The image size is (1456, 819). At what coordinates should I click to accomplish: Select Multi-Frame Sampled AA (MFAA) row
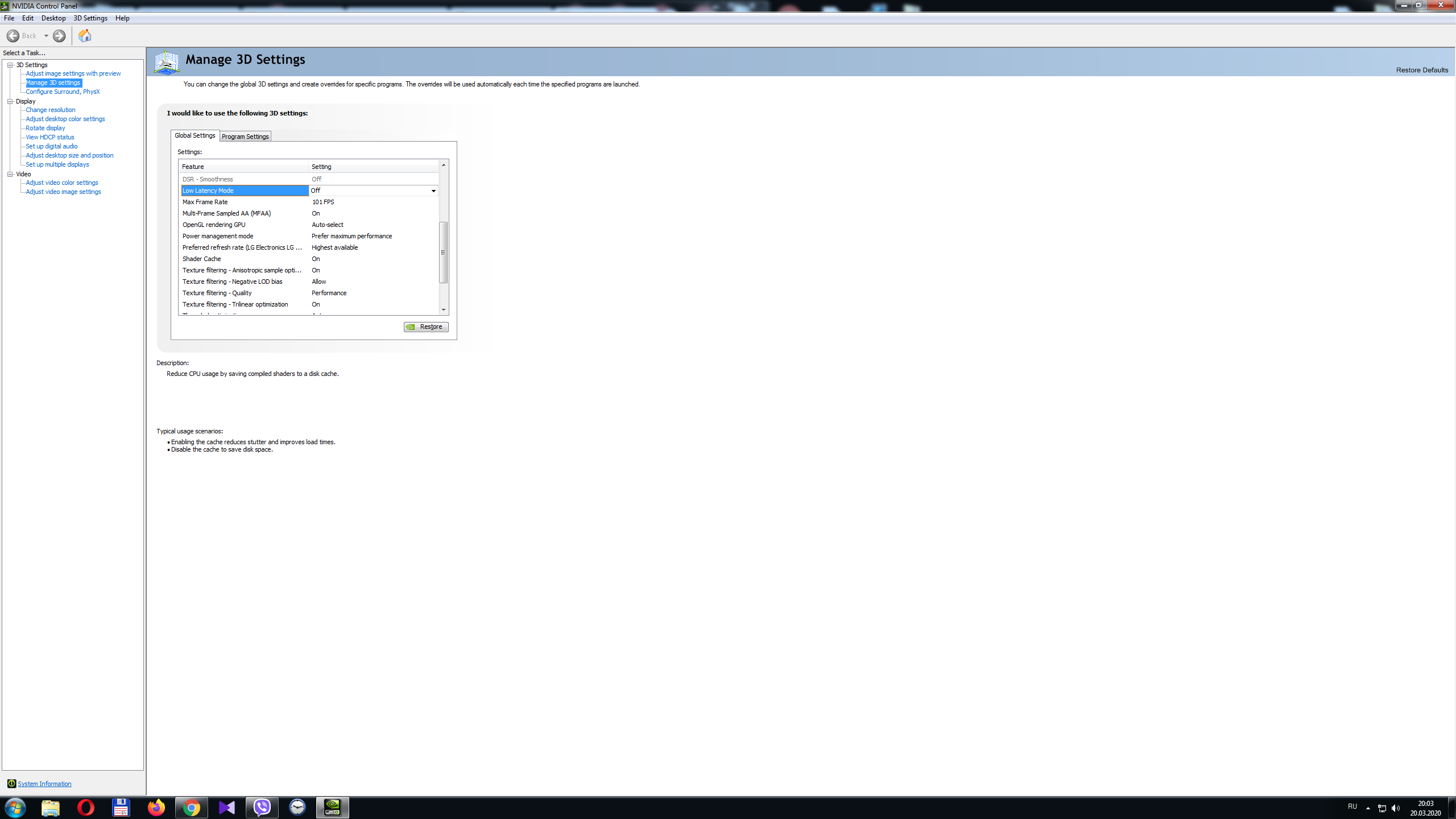click(310, 213)
